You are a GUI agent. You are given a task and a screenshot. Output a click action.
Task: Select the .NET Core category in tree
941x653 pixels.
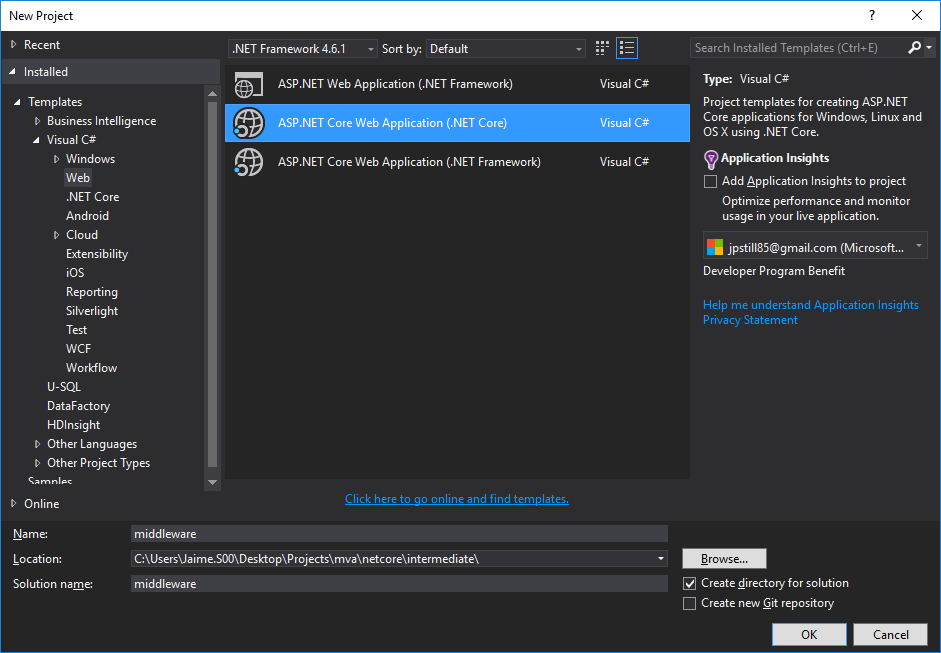tap(92, 197)
